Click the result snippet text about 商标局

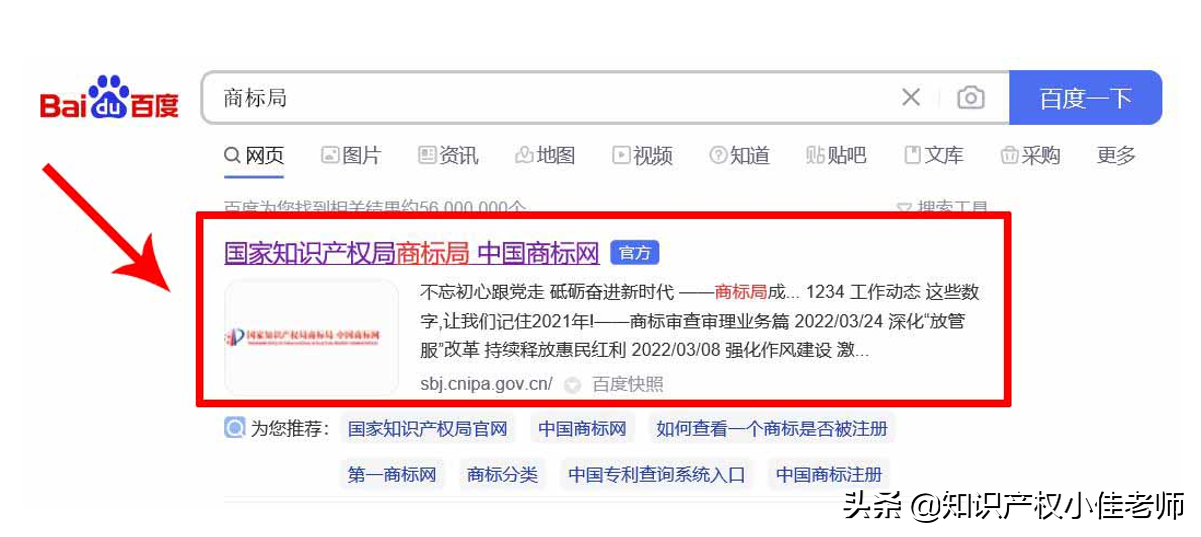pos(700,322)
